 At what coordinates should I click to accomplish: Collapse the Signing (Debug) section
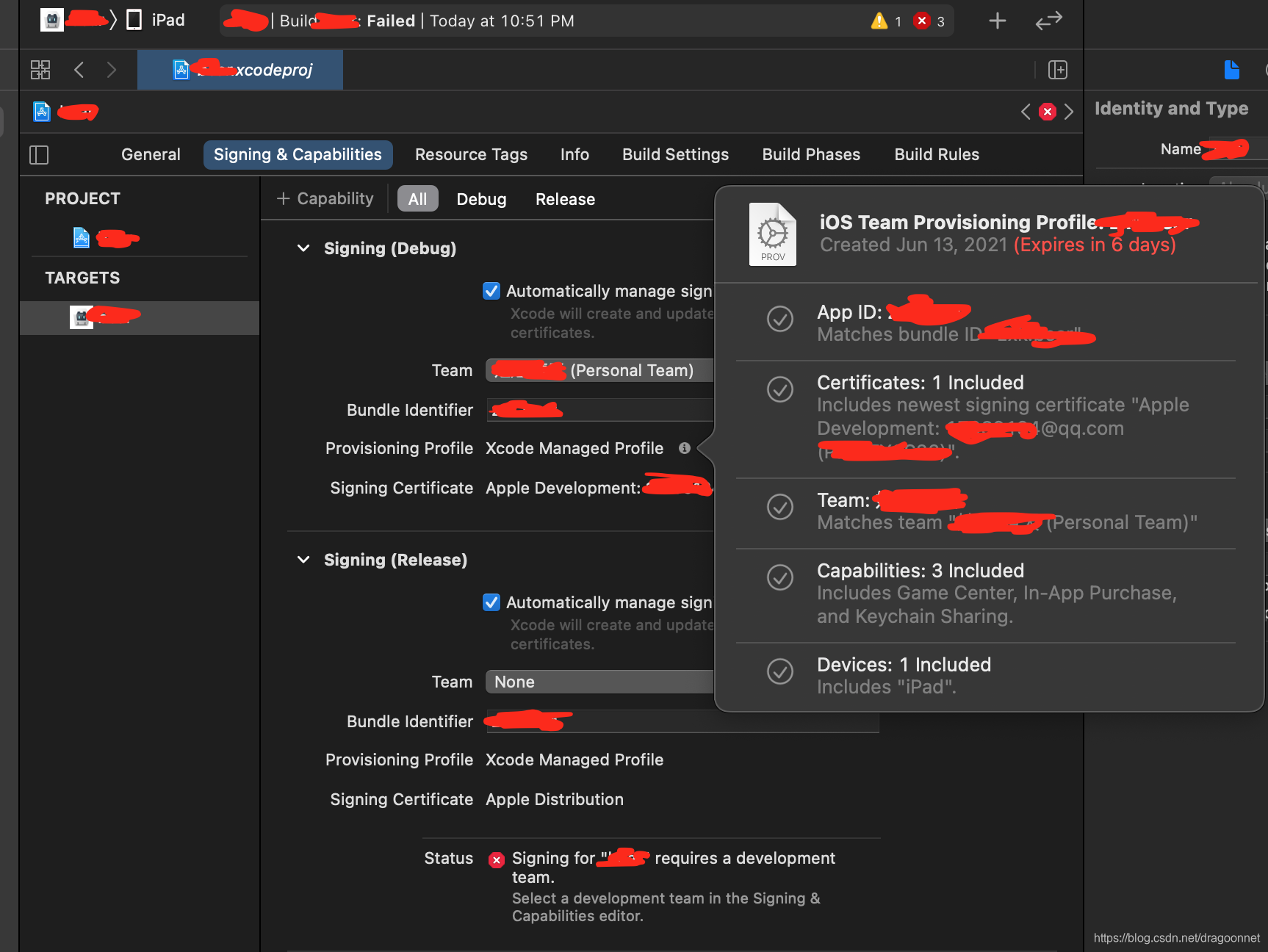pos(303,248)
